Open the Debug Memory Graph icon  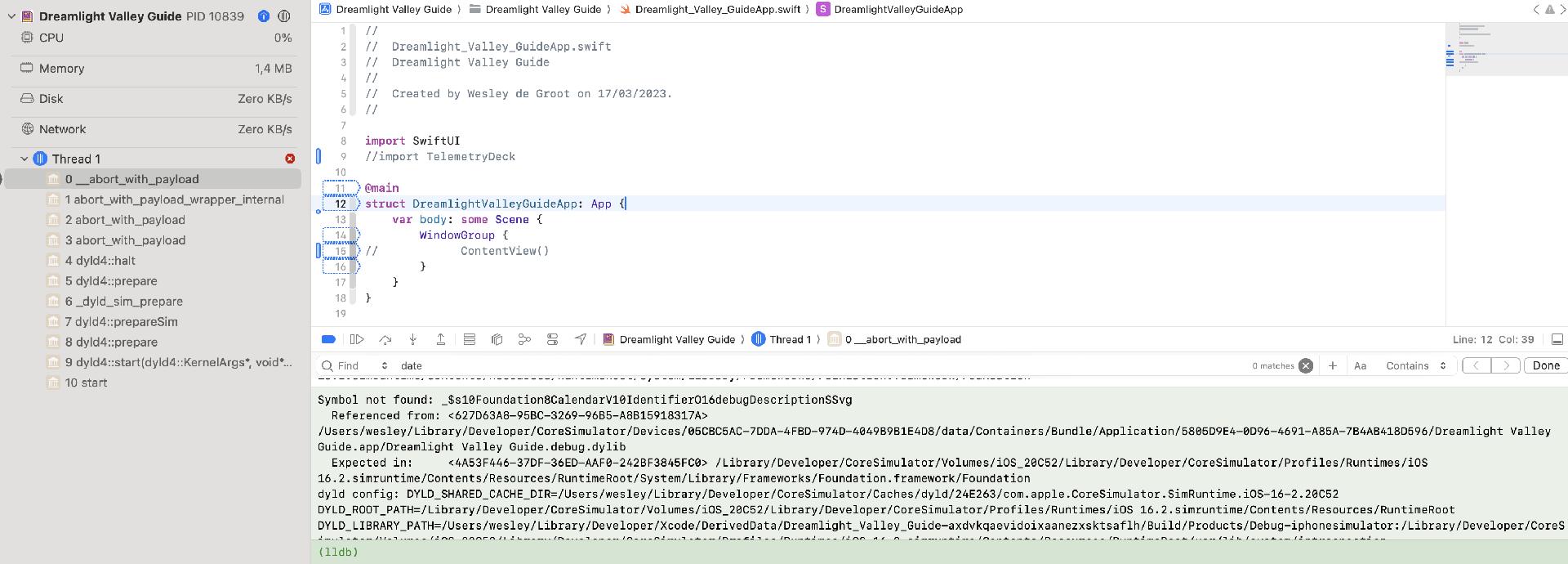(524, 339)
